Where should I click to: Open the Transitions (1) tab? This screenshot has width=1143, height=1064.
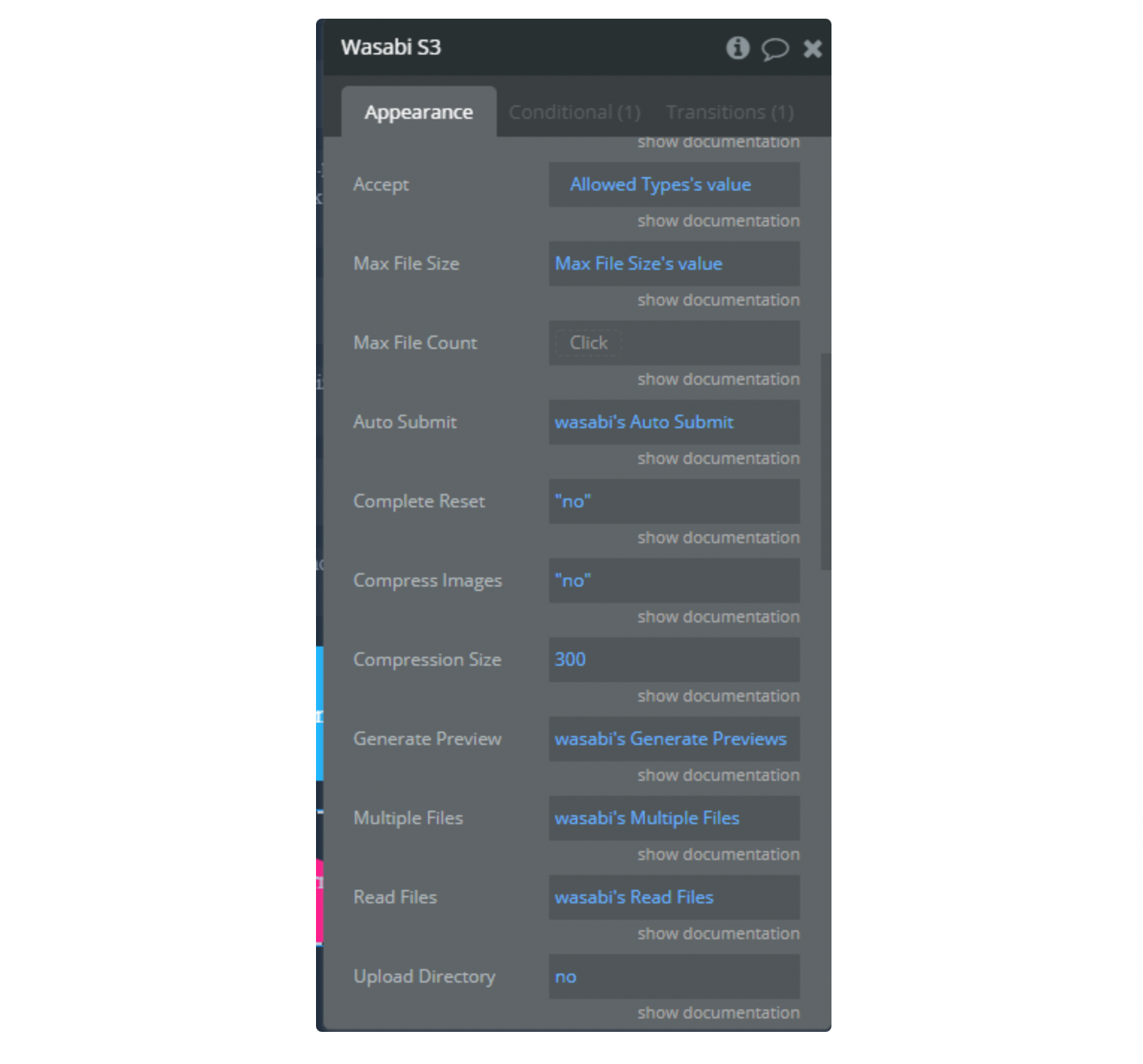click(x=729, y=112)
